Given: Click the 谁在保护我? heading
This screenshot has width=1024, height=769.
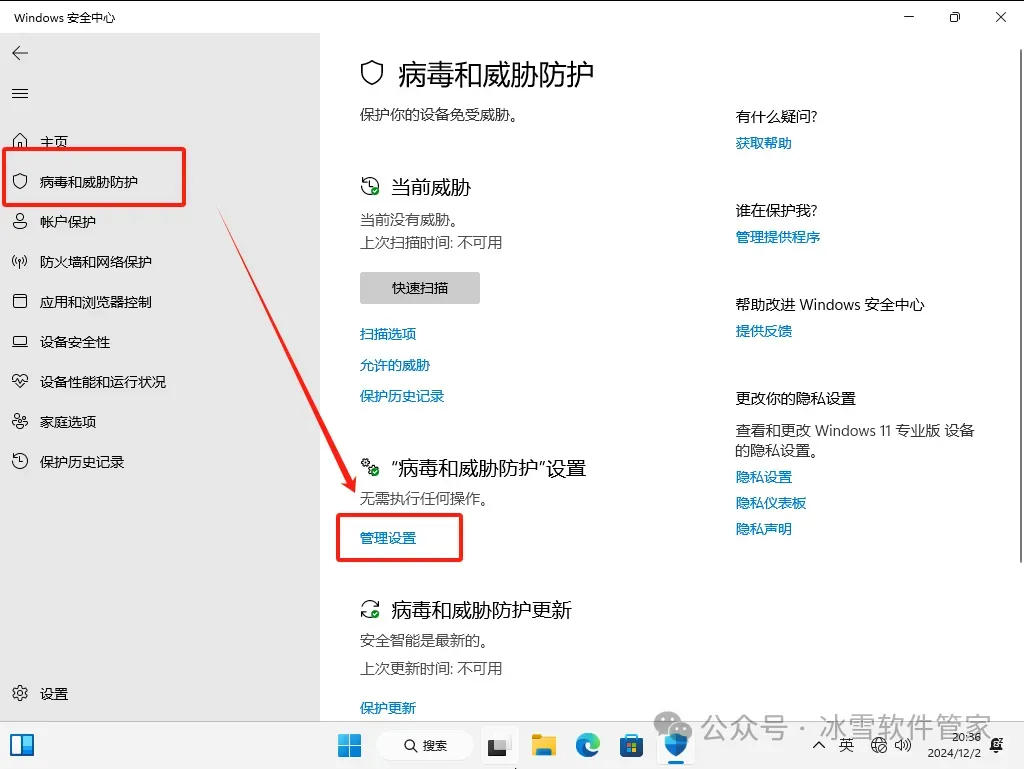Looking at the screenshot, I should [x=776, y=210].
